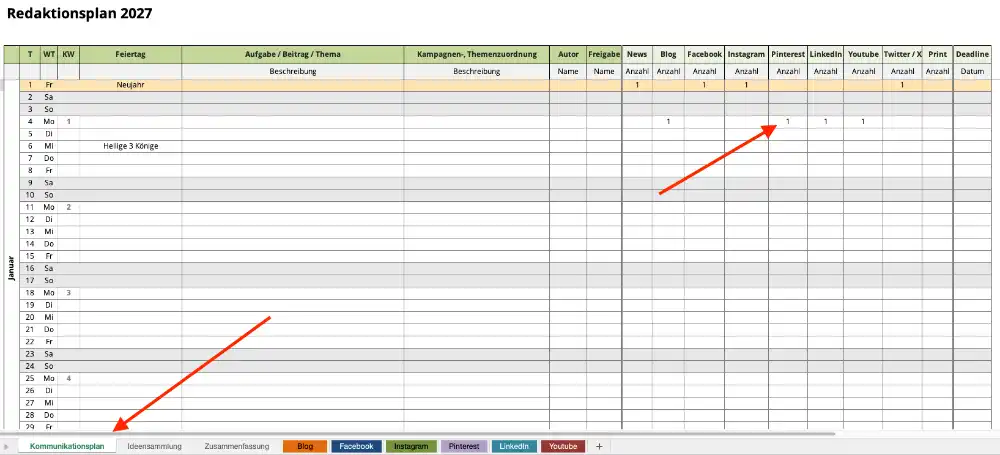This screenshot has height=455, width=1000.
Task: Open the red Youtube sheet tab
Action: tap(563, 446)
